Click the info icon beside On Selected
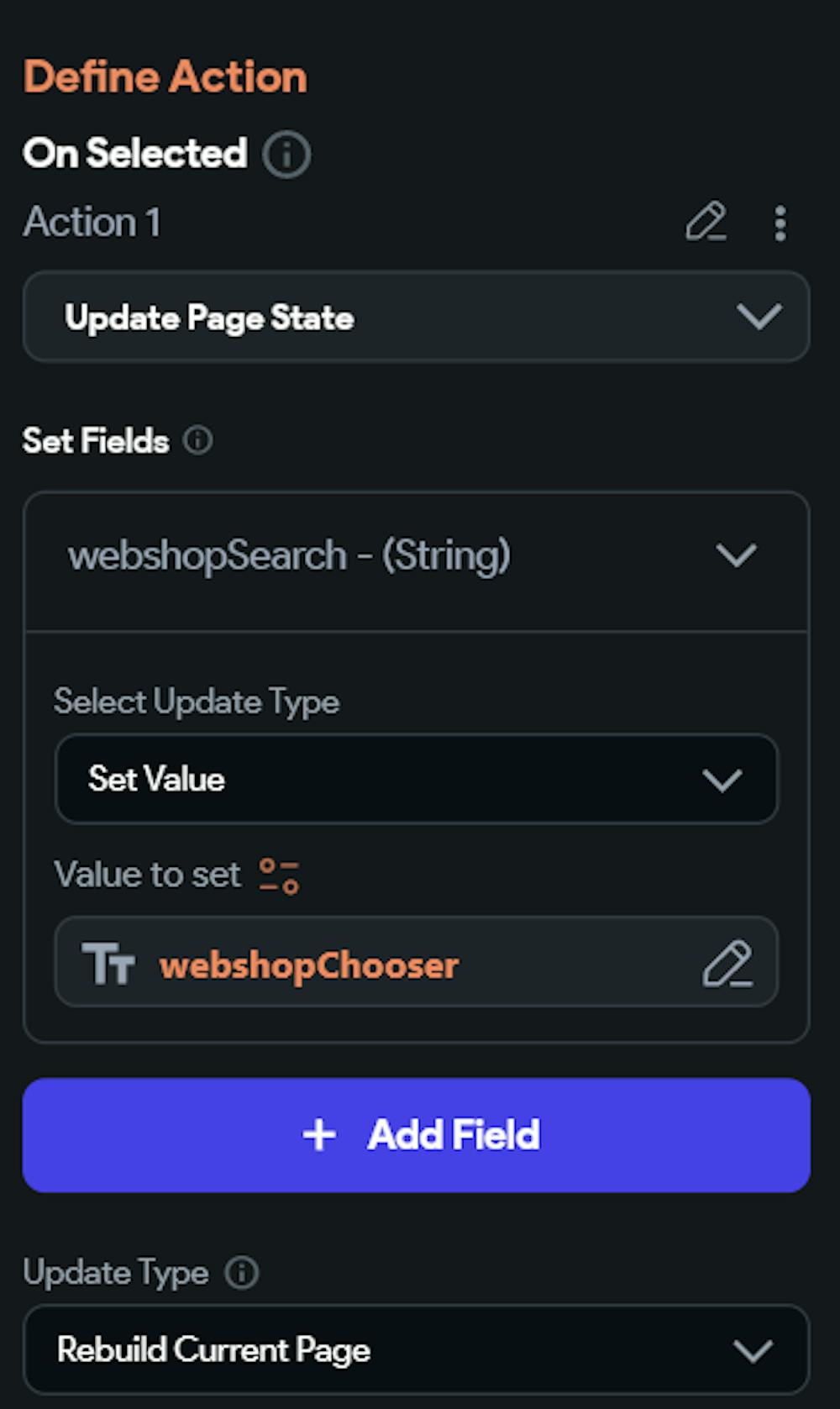 (x=286, y=155)
